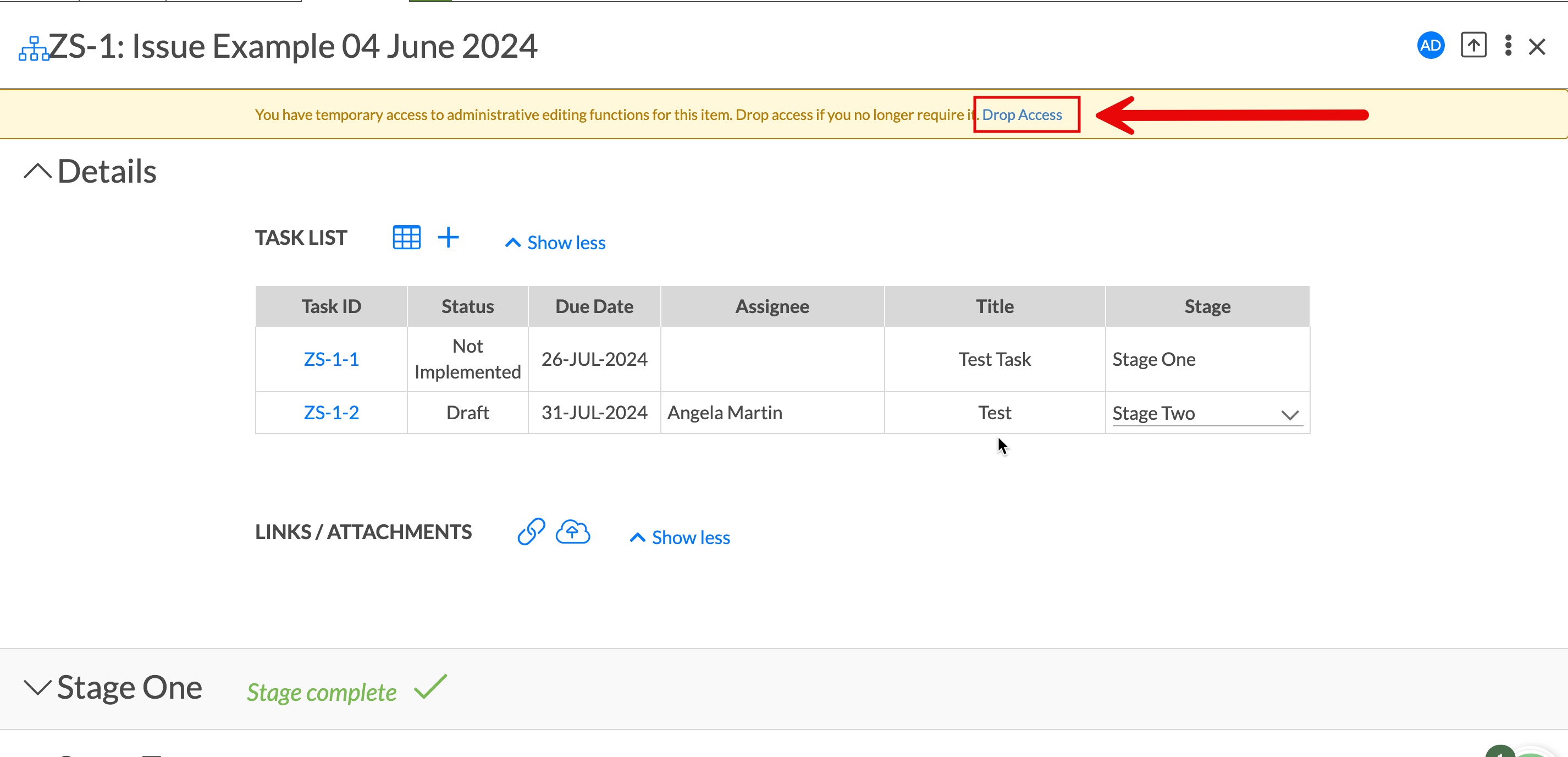Close the issue panel with X
Image resolution: width=1568 pixels, height=757 pixels.
(1537, 47)
